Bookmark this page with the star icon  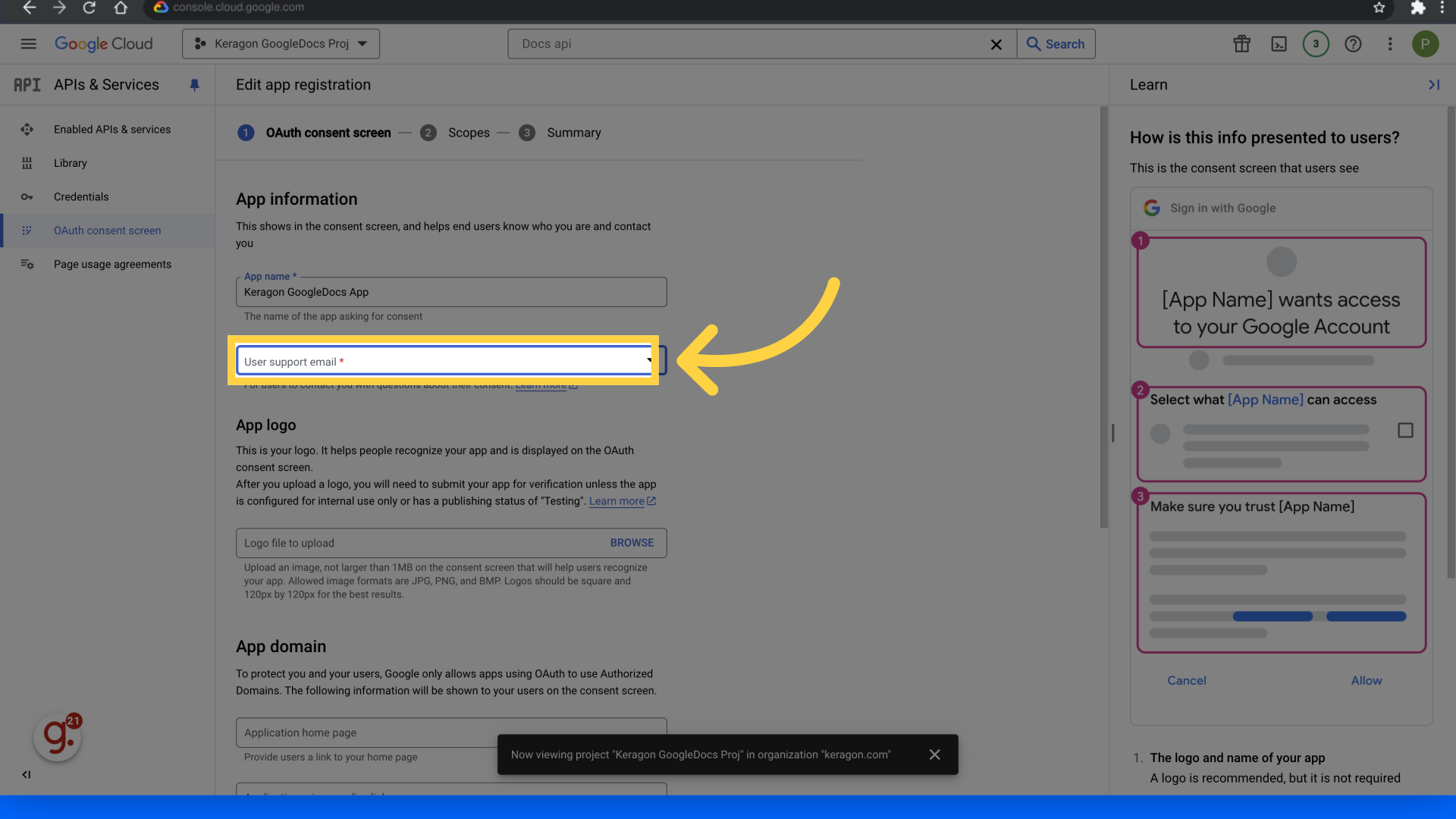(1379, 8)
